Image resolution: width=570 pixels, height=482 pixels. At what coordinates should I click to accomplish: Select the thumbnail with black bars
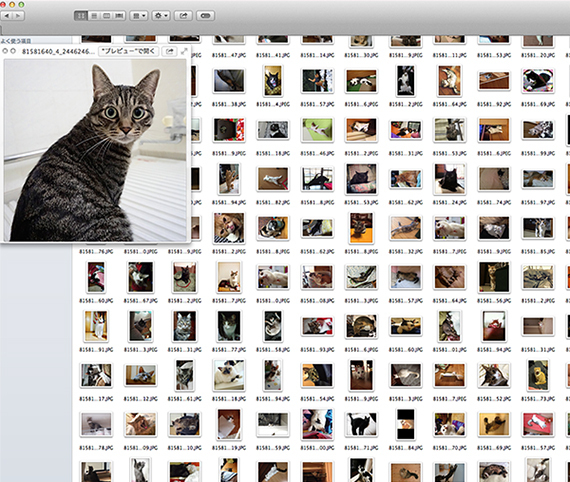405,424
